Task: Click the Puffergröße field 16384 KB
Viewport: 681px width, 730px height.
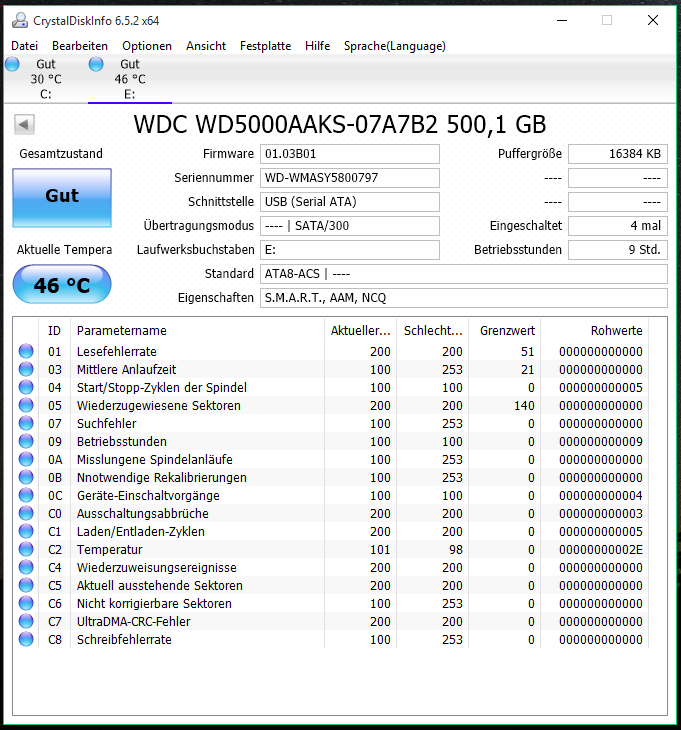Action: pos(618,154)
